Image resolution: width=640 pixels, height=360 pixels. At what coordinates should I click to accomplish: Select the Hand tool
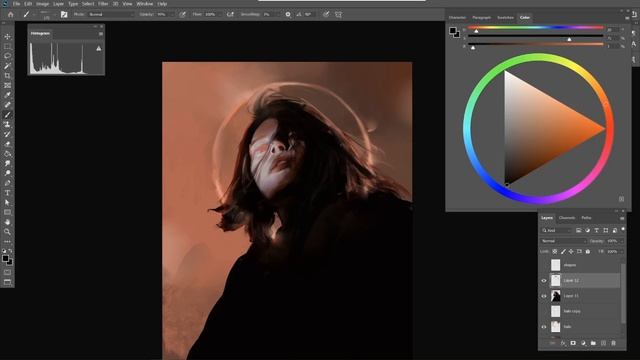(x=7, y=222)
